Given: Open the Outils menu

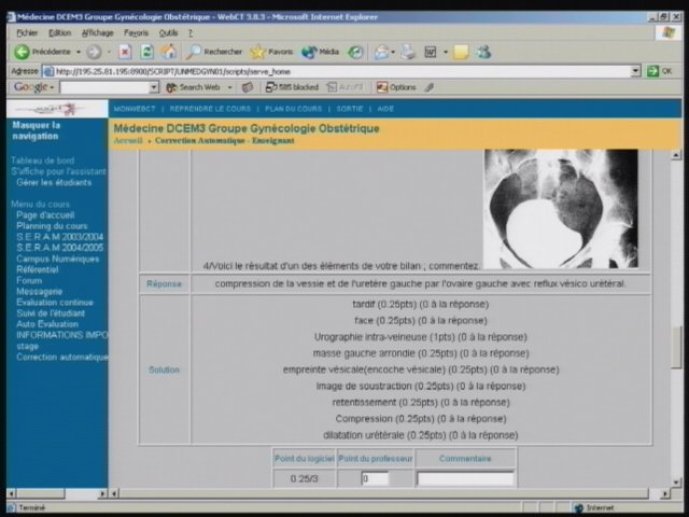Looking at the screenshot, I should (x=169, y=33).
